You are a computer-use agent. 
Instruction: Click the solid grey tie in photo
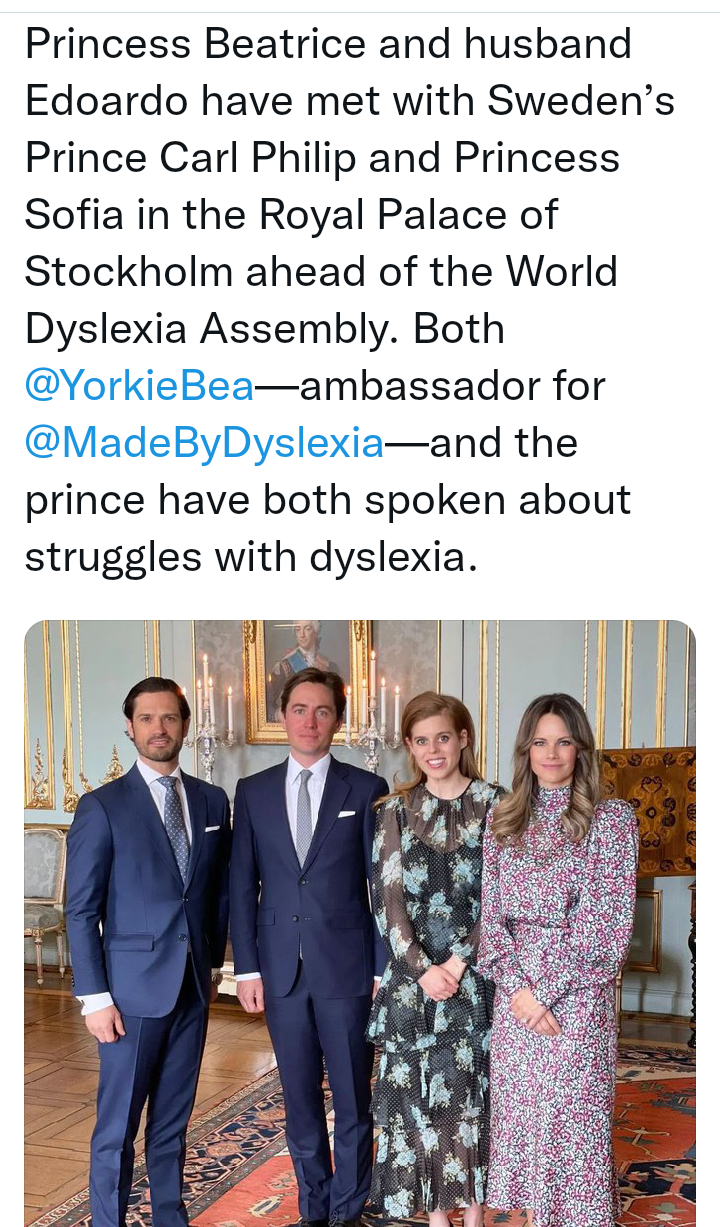(304, 814)
